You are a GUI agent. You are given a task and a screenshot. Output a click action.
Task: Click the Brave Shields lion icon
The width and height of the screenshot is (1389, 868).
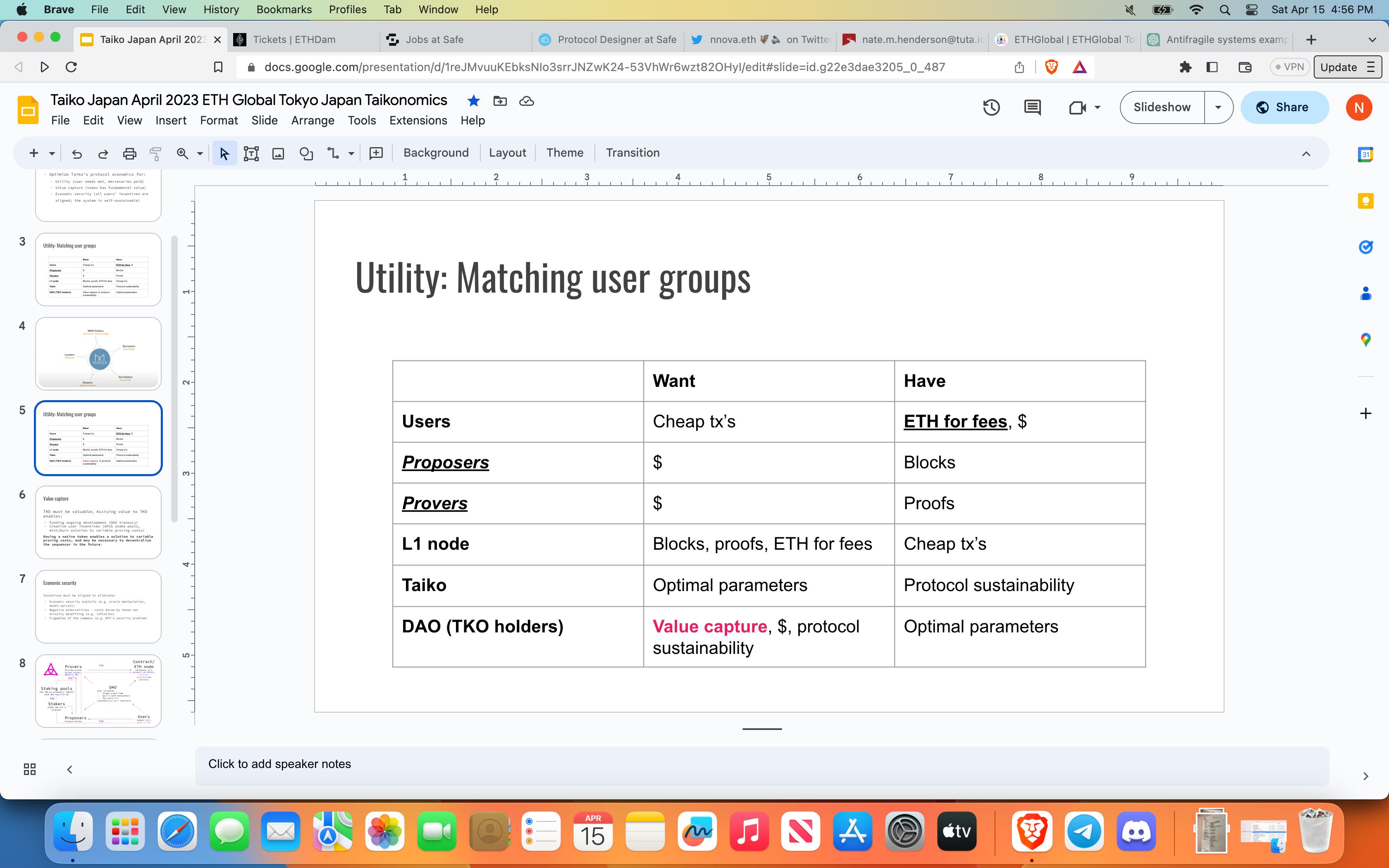tap(1052, 67)
